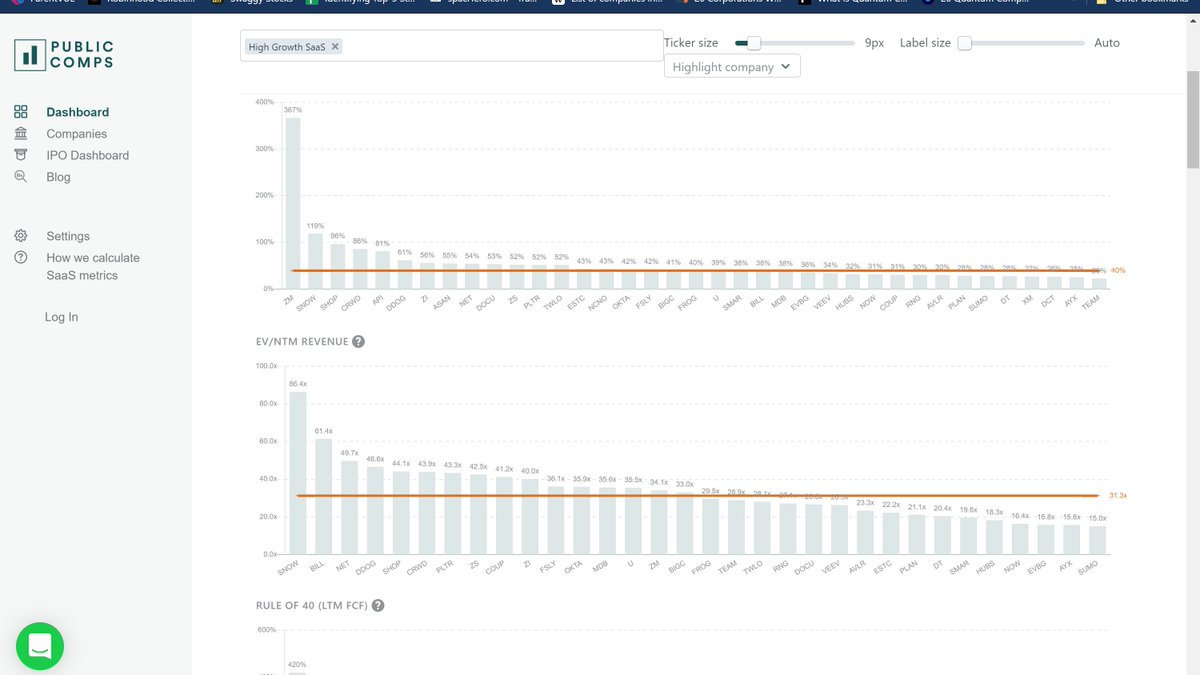Click the Label size slider handle

[965, 43]
